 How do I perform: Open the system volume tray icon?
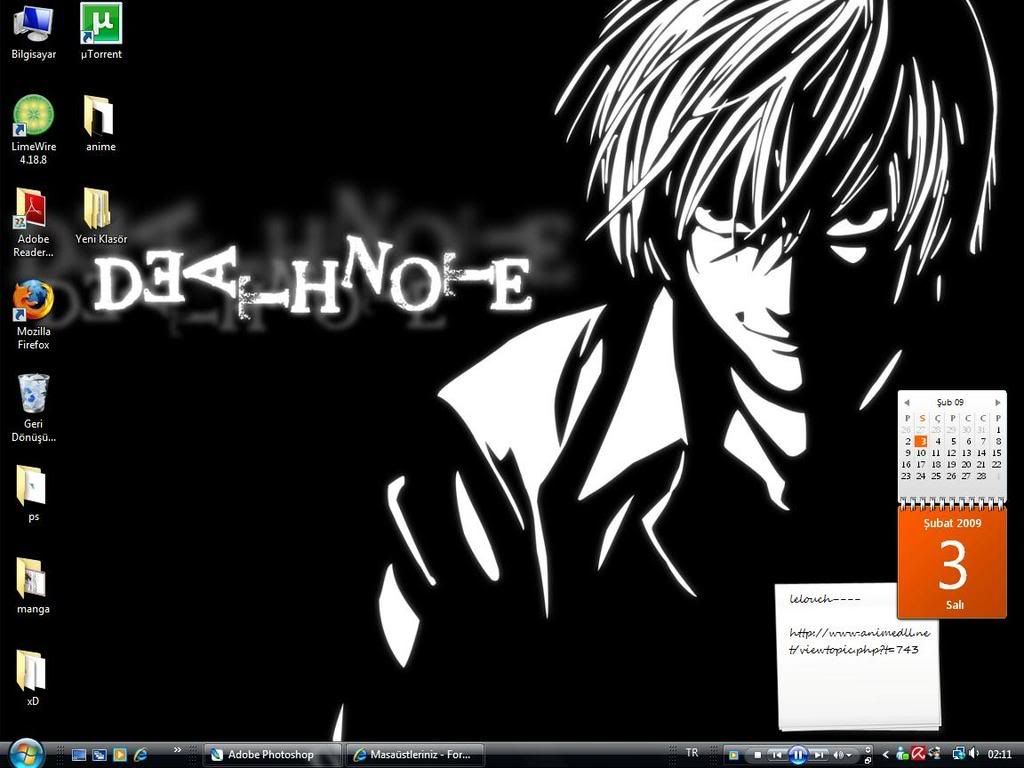974,754
